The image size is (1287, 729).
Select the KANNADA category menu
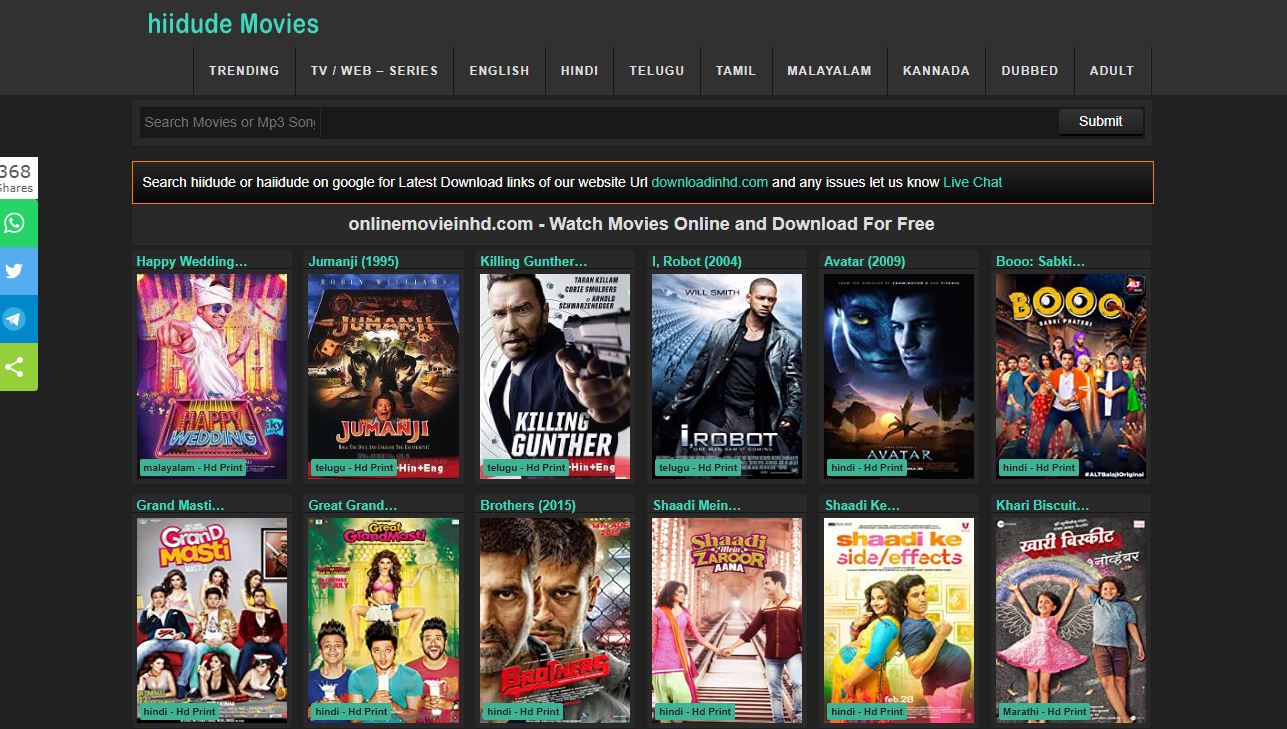(x=936, y=71)
